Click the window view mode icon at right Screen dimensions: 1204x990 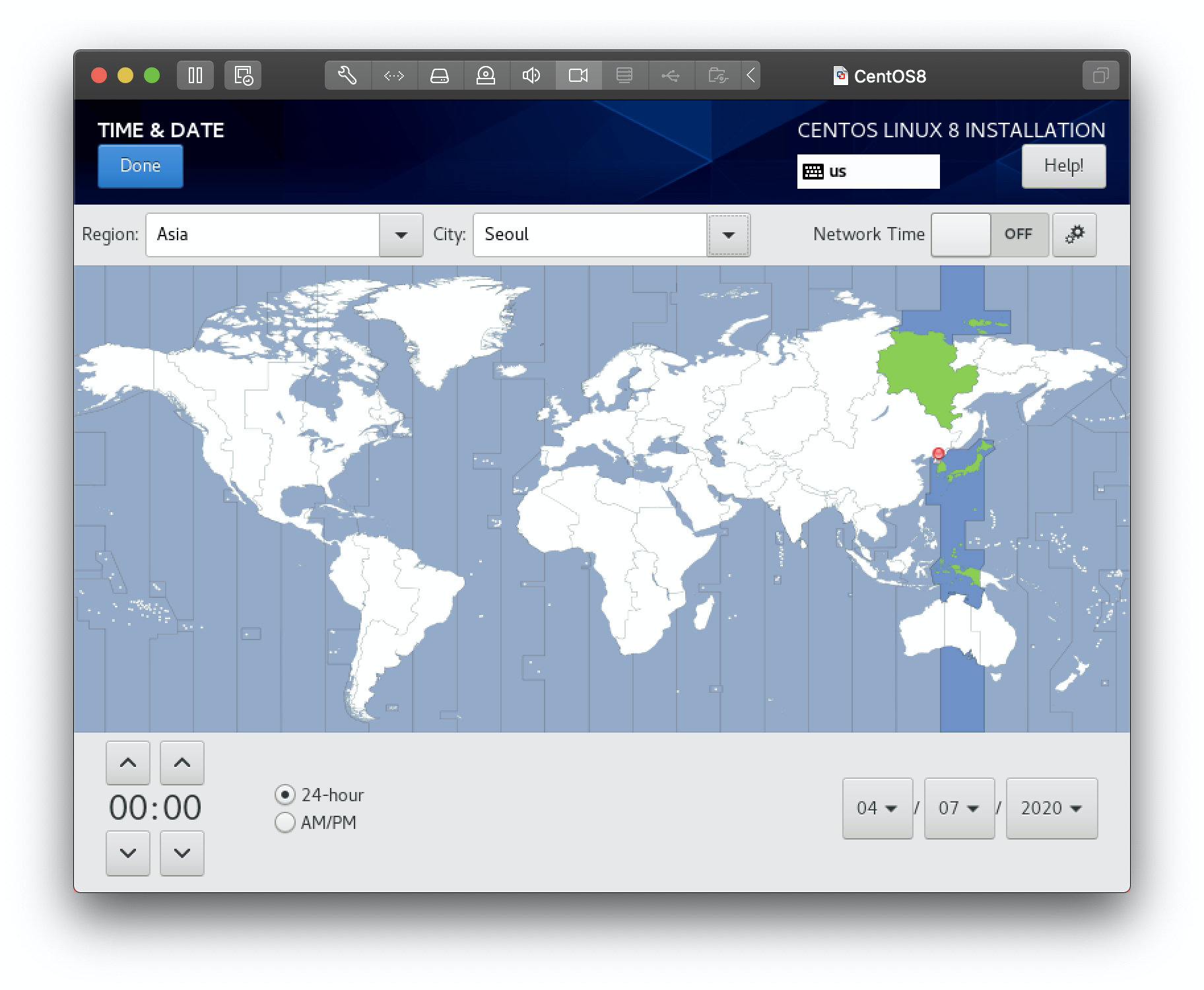click(1100, 75)
